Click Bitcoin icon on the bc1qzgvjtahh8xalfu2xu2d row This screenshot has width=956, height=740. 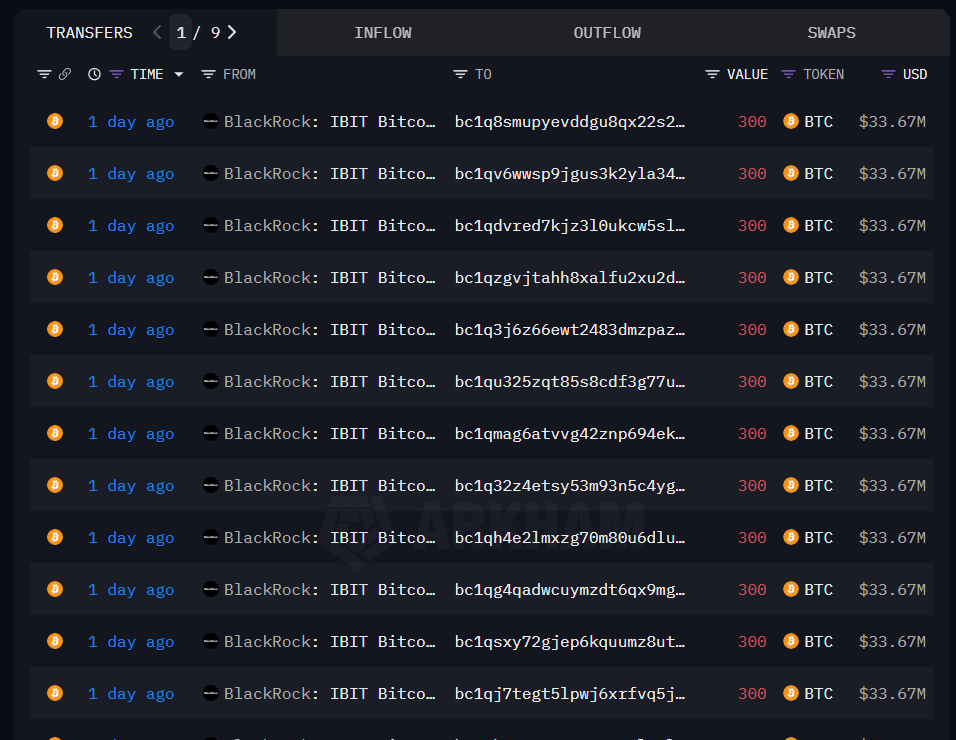(55, 277)
